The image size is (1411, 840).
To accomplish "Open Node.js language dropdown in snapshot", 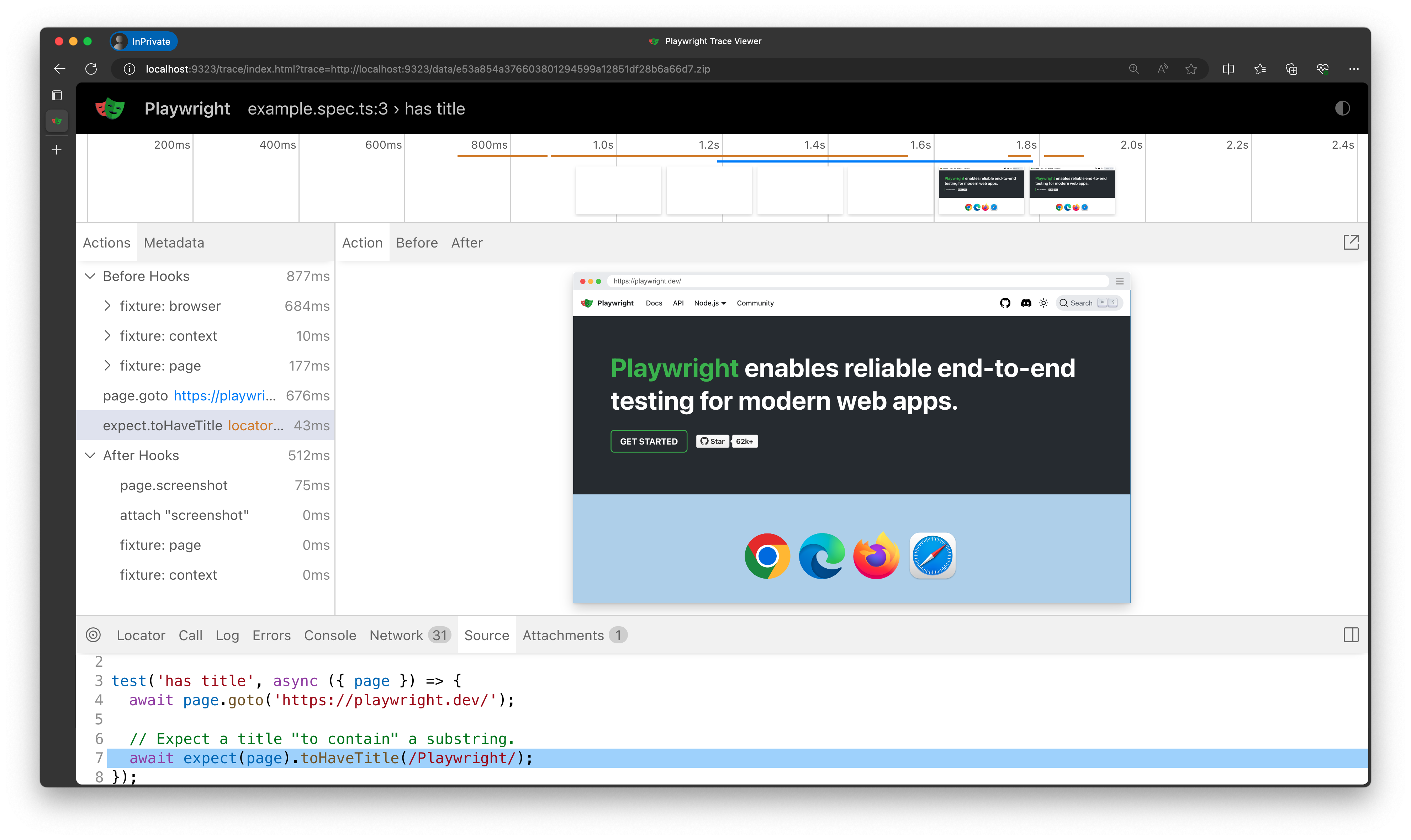I will (709, 303).
